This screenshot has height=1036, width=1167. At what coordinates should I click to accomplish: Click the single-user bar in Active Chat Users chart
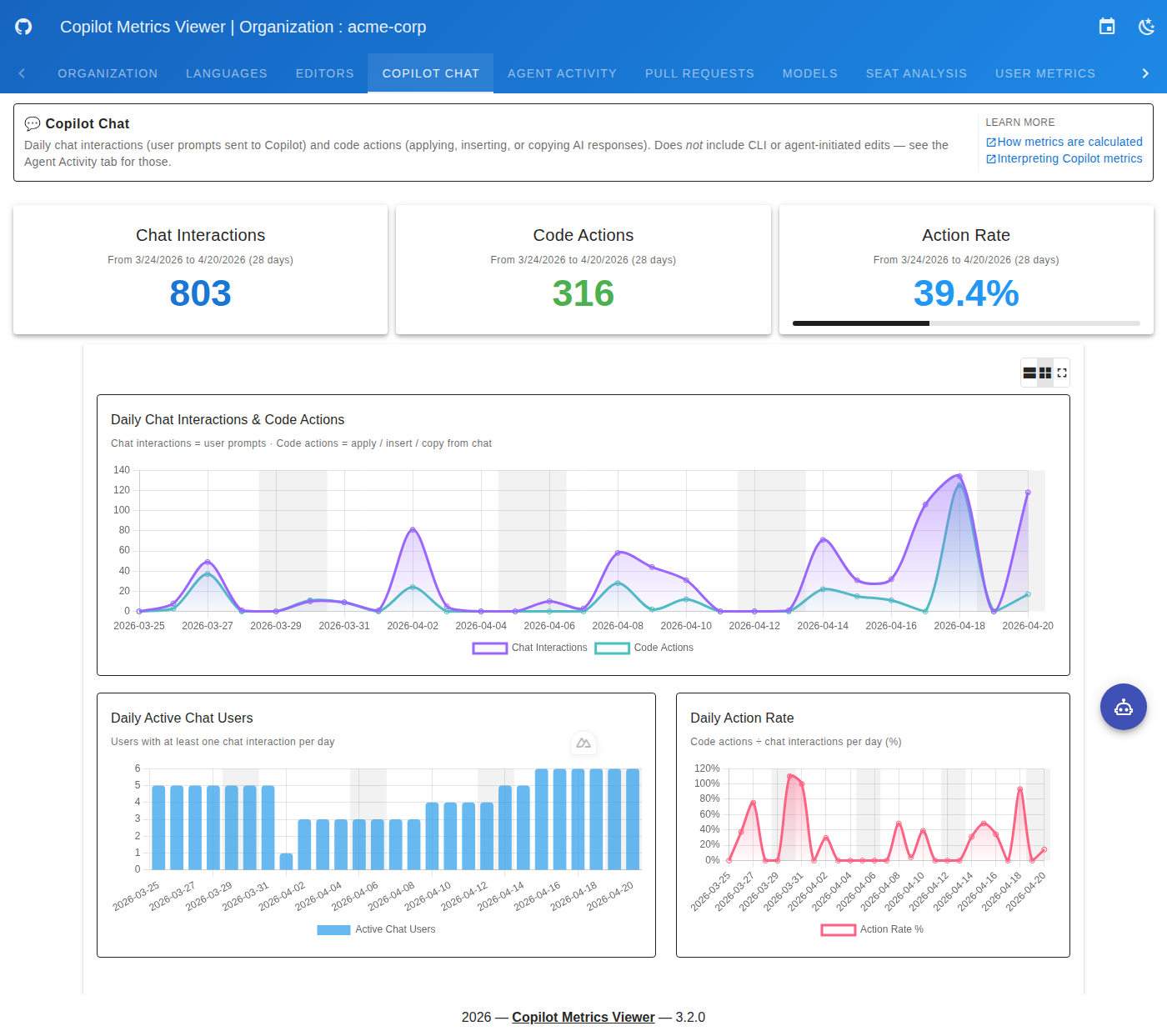point(286,861)
